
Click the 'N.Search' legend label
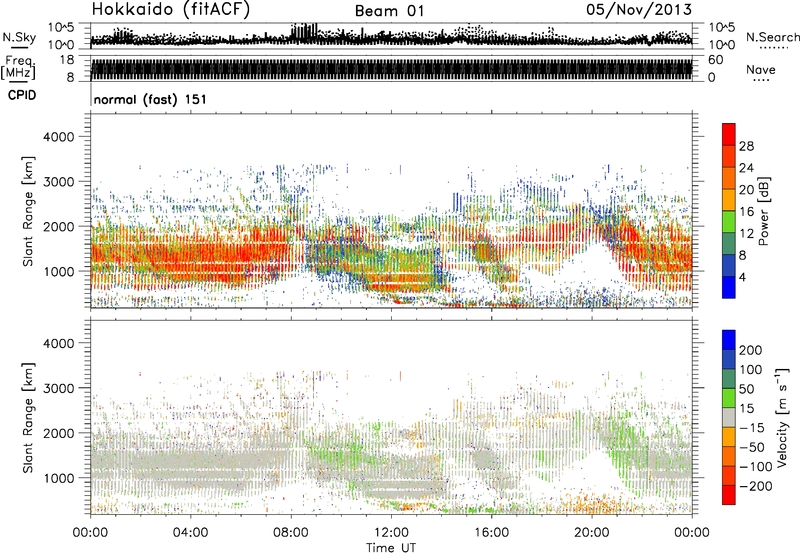tap(773, 37)
